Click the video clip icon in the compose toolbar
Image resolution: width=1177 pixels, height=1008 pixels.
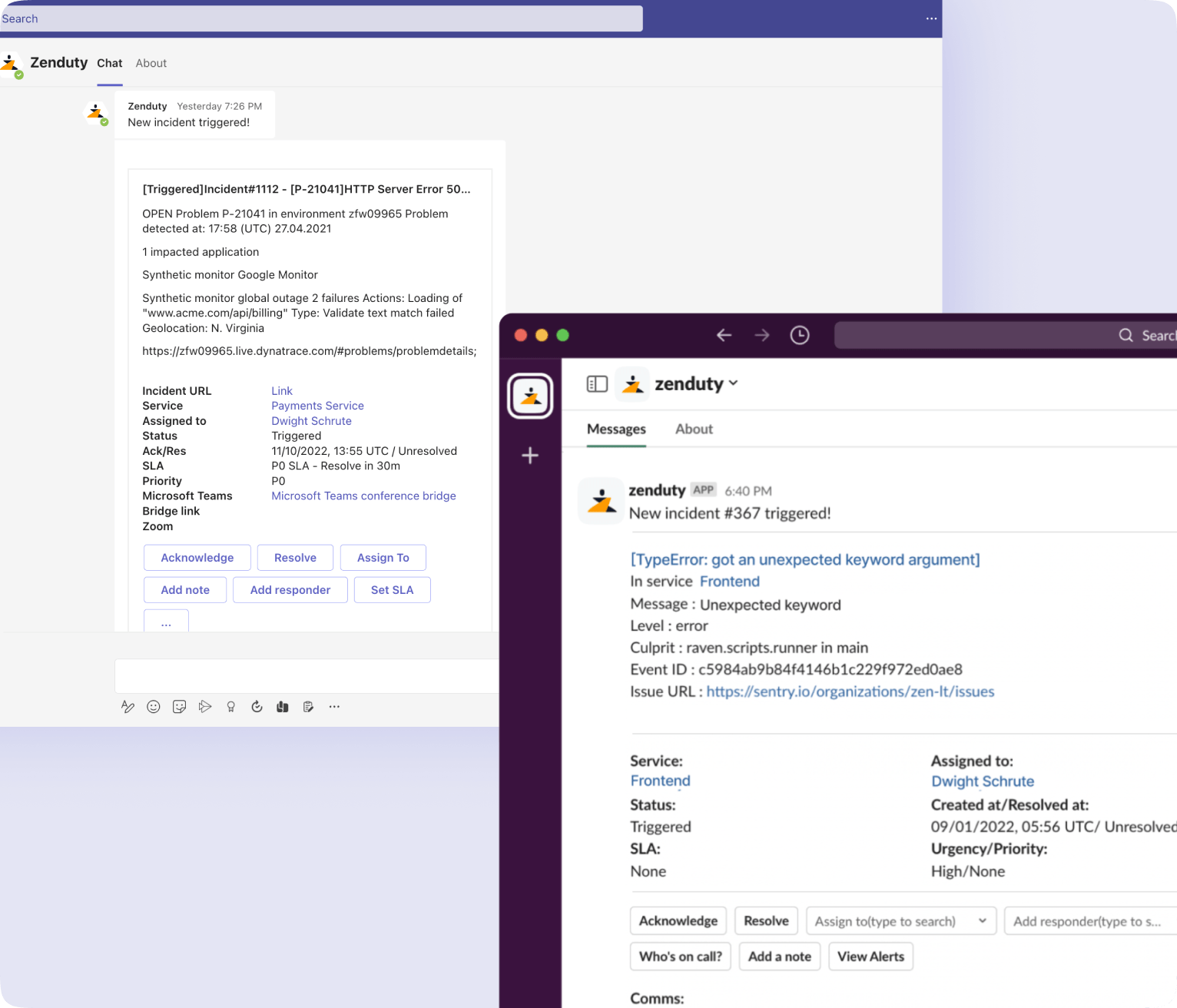(x=205, y=707)
